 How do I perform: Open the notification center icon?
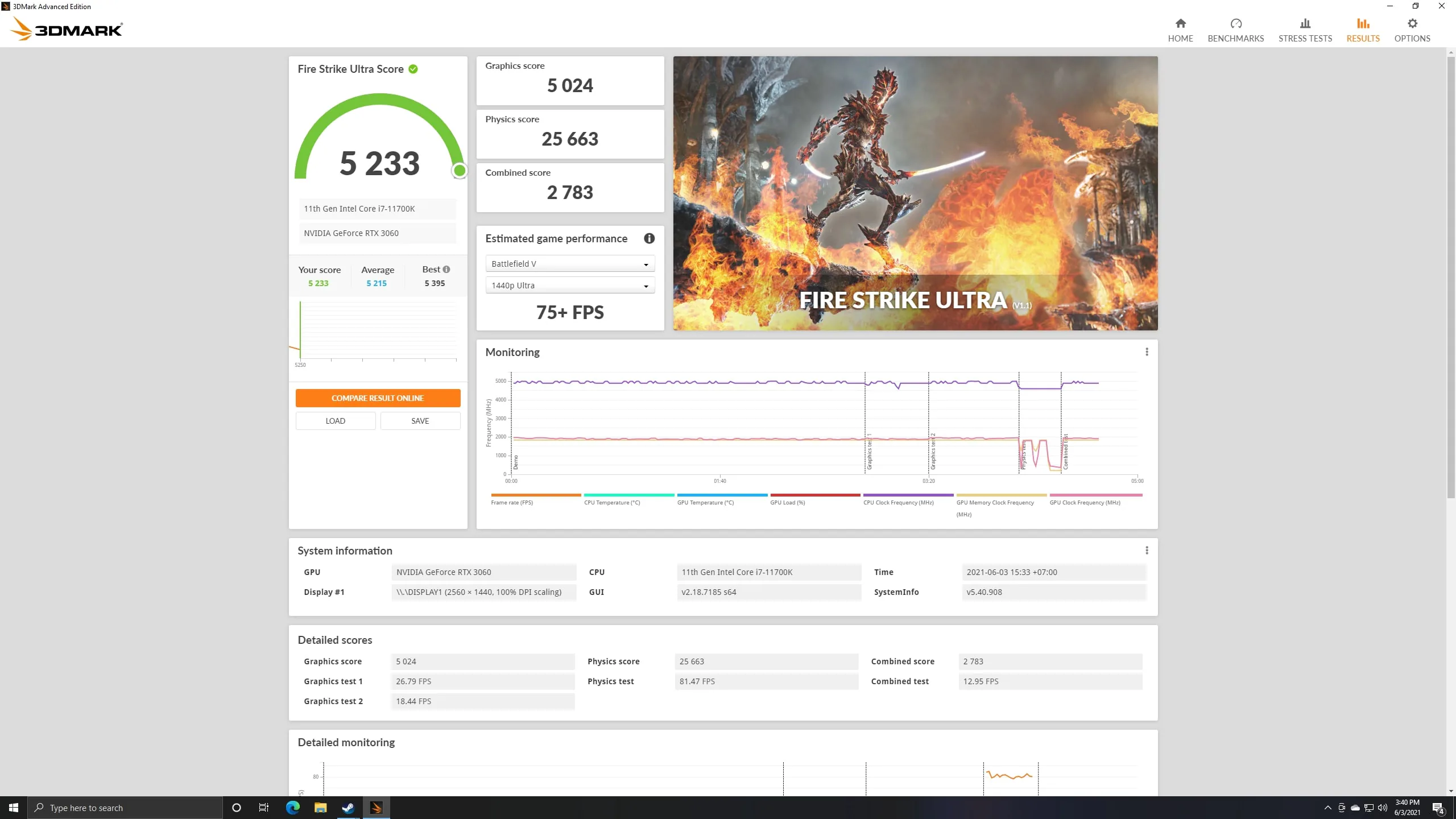point(1438,808)
